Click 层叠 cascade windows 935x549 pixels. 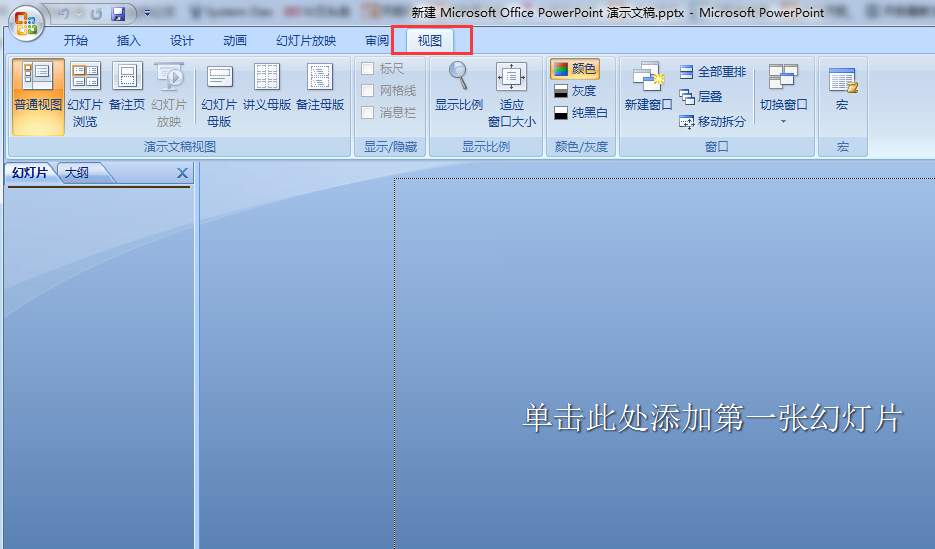pyautogui.click(x=701, y=97)
